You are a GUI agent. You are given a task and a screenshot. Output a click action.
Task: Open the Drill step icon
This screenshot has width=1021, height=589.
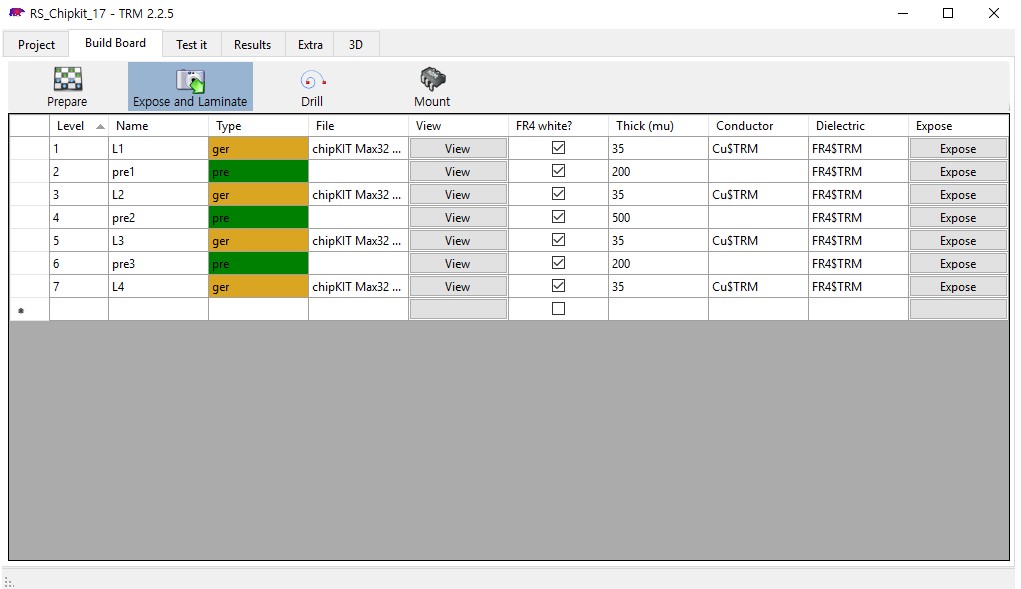(x=312, y=80)
